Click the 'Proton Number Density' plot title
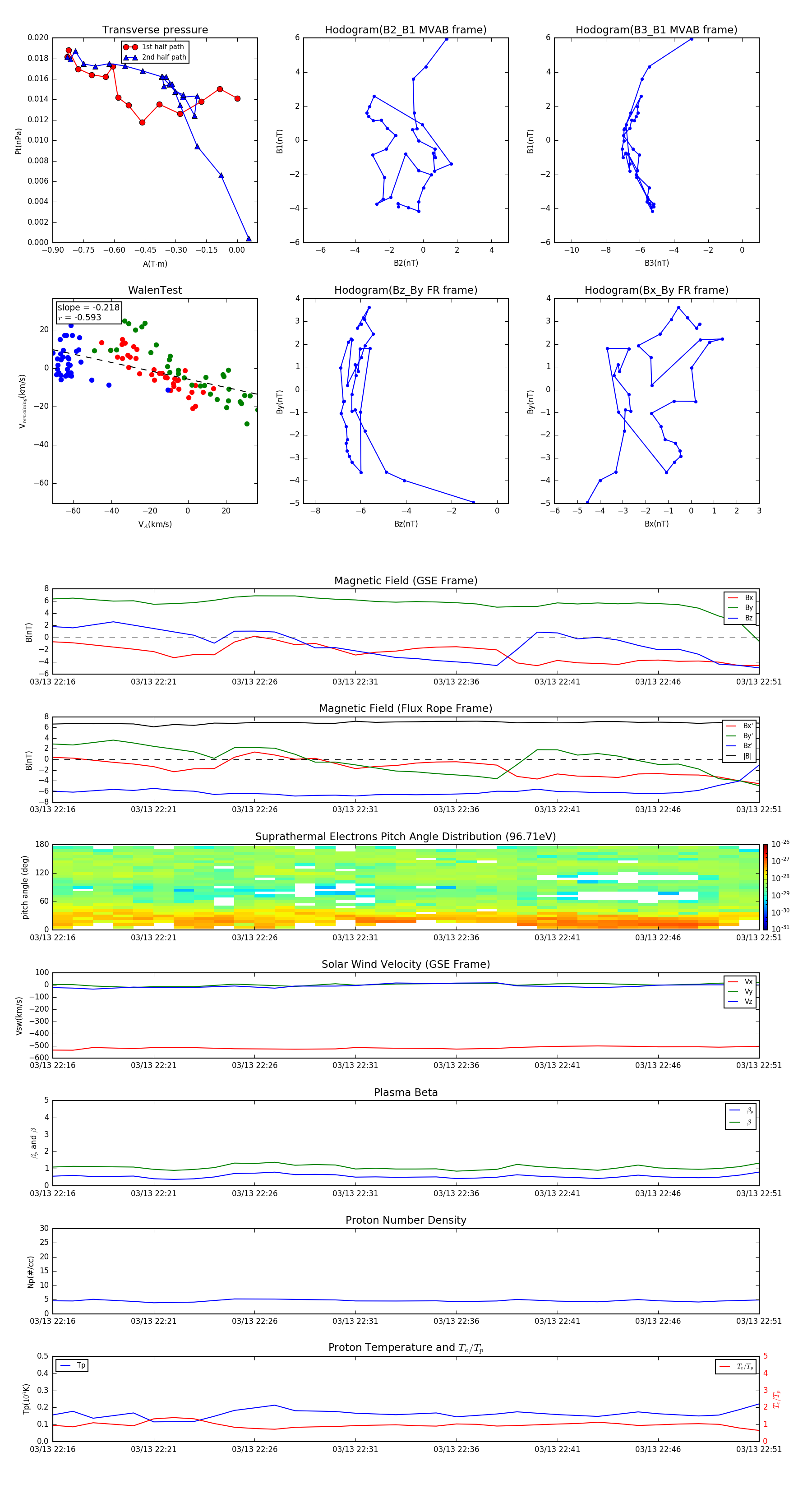 point(406,1220)
